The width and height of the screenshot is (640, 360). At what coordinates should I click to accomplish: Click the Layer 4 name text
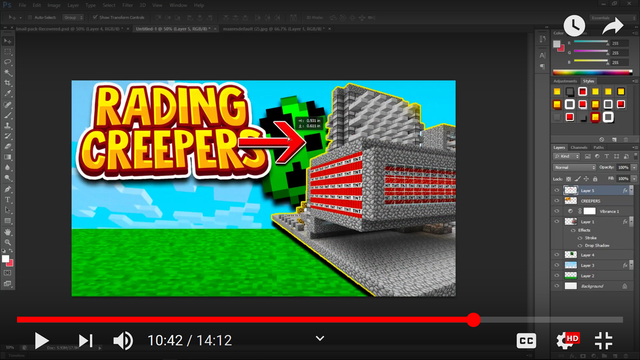(x=587, y=255)
